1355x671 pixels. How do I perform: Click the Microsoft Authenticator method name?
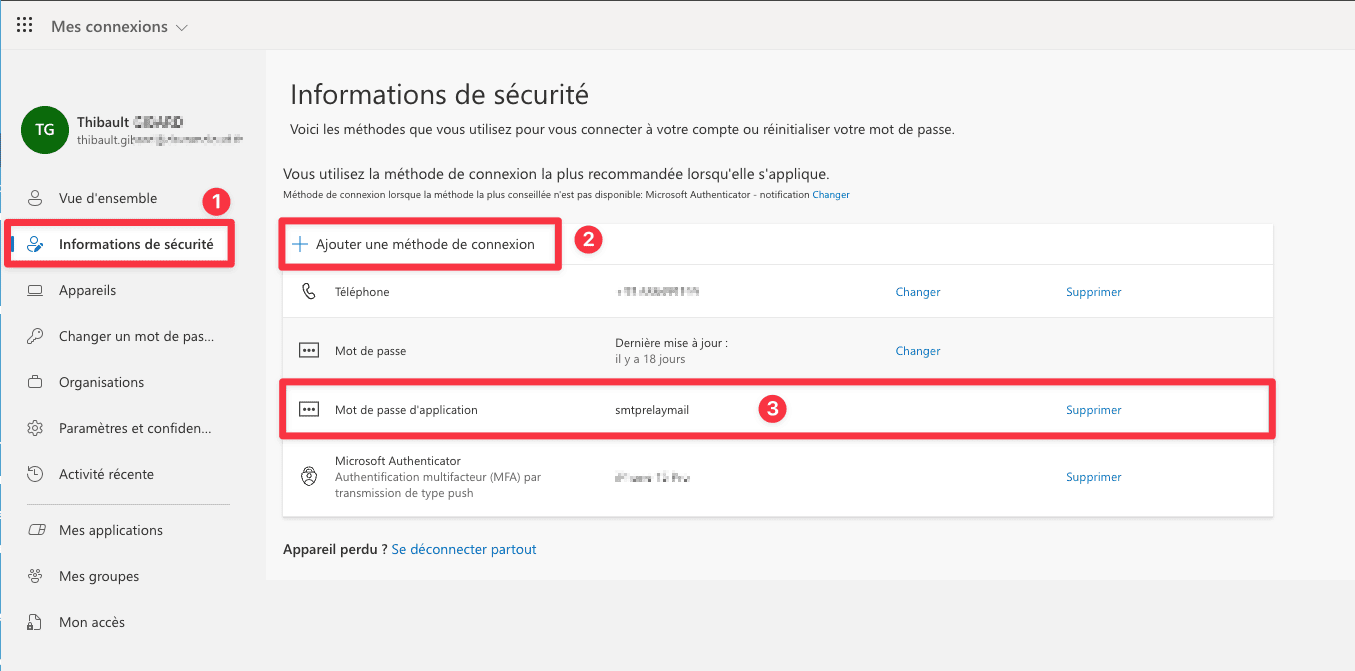[x=398, y=461]
